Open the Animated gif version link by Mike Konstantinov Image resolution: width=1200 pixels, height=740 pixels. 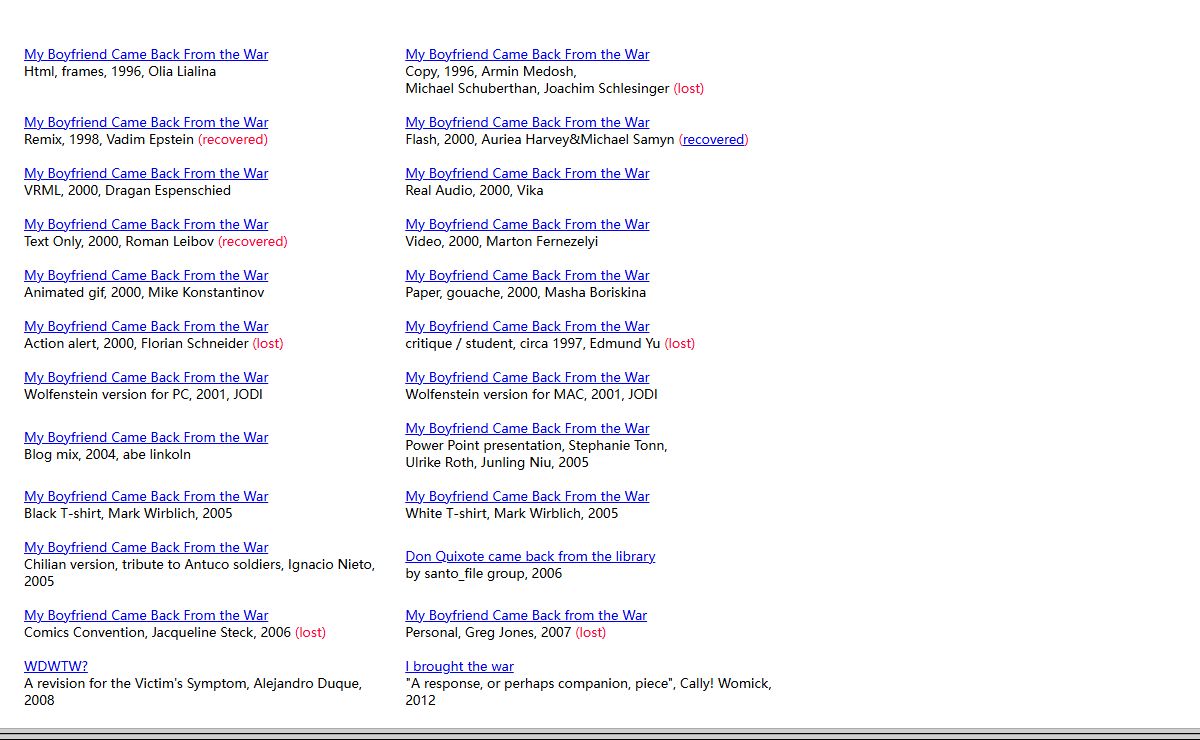coord(146,275)
